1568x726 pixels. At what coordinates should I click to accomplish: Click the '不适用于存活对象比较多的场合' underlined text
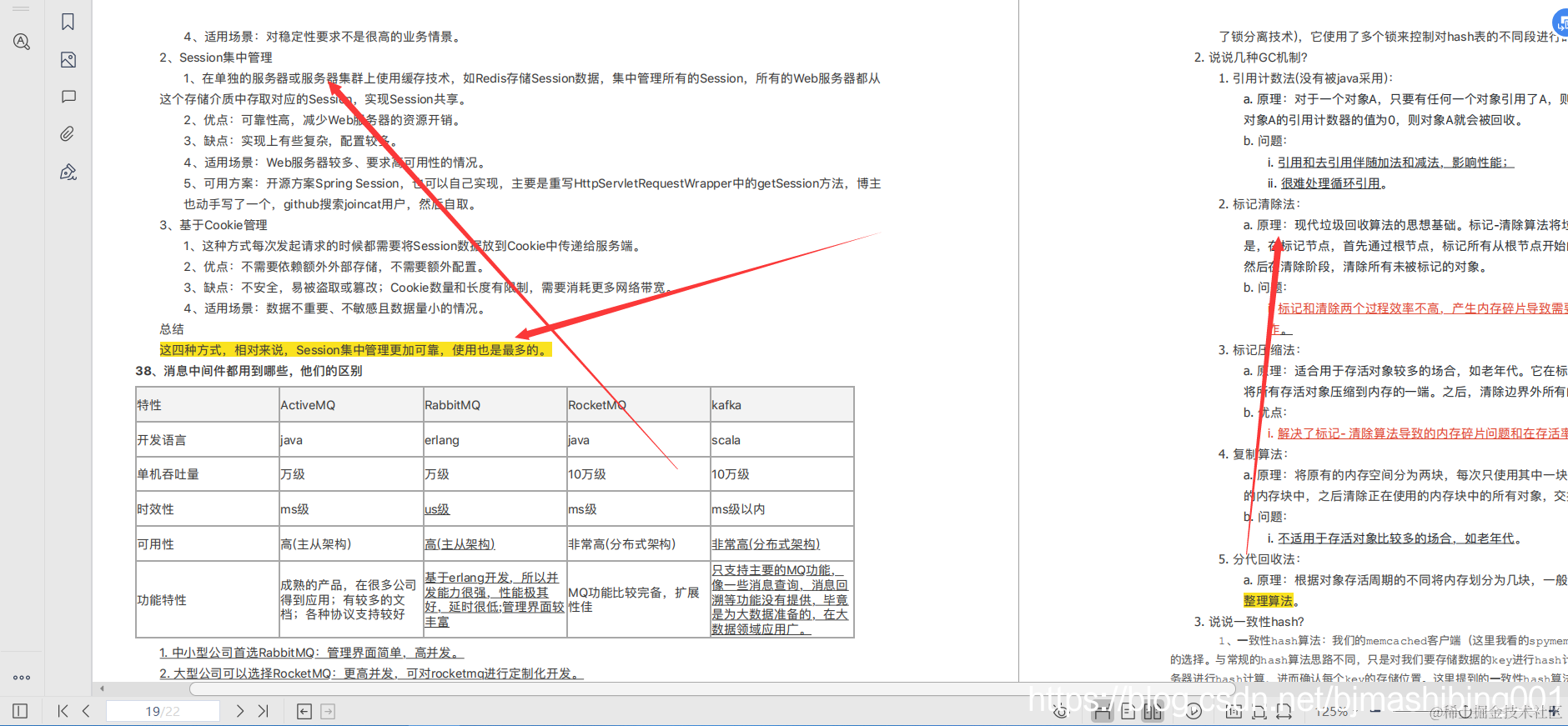[1396, 538]
